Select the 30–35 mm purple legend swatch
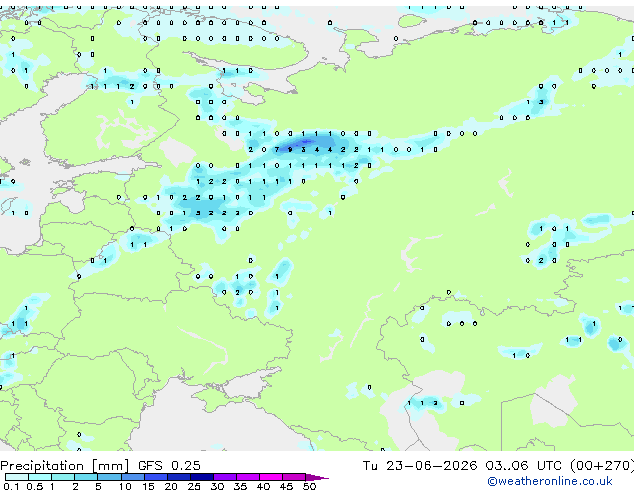The height and width of the screenshot is (490, 634). [225, 477]
